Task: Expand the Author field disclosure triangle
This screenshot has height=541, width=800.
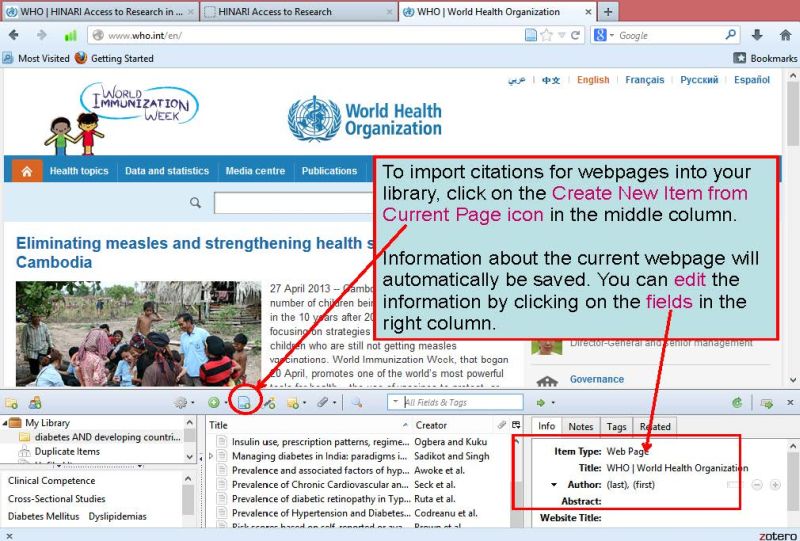Action: pyautogui.click(x=555, y=484)
